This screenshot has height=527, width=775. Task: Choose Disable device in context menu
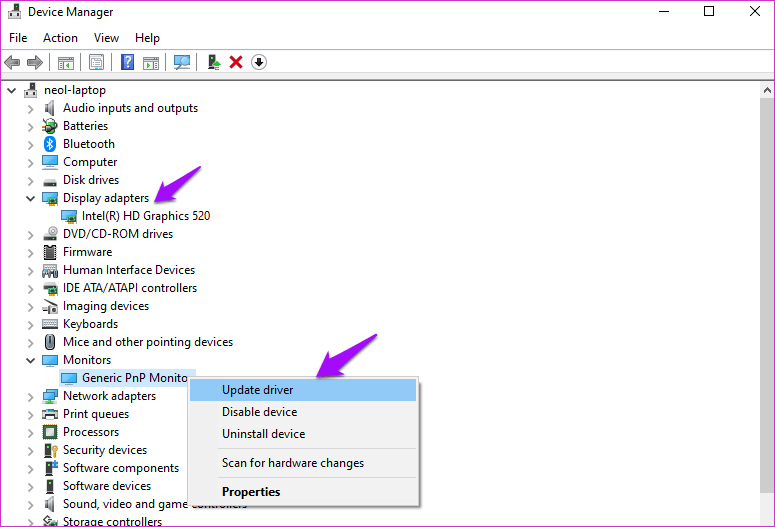(303, 412)
